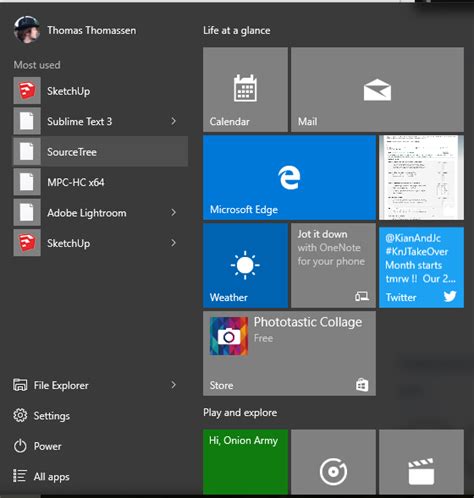Screen dimensions: 474x498
Task: Expand Sublime Text 3 jump list arrow
Action: [173, 121]
